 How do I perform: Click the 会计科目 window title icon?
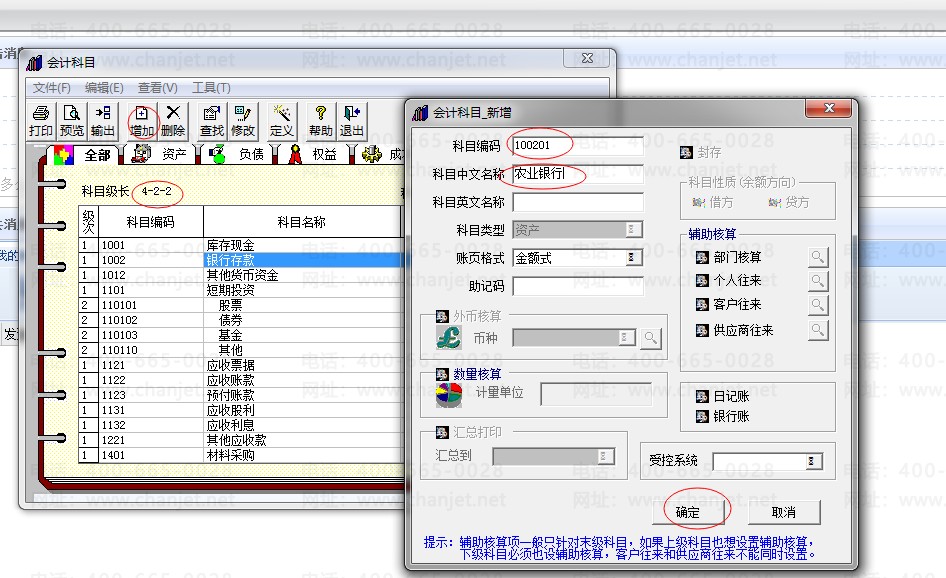point(34,62)
